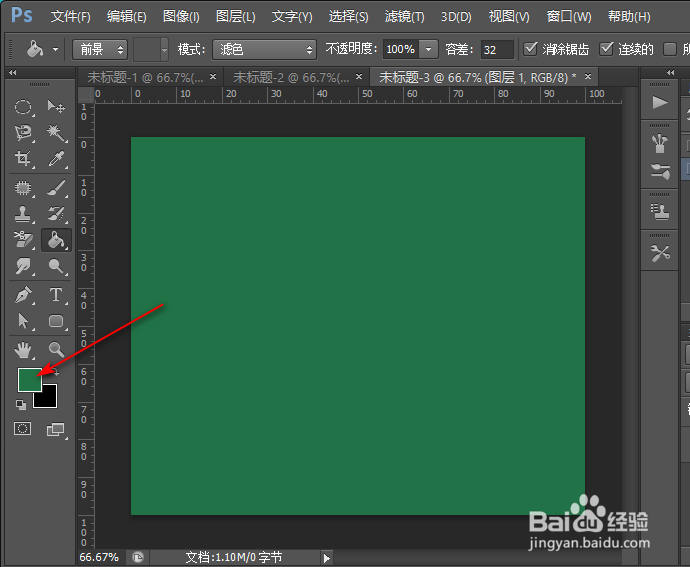Expand the right panel dock double arrow
This screenshot has width=690, height=567.
coord(670,72)
